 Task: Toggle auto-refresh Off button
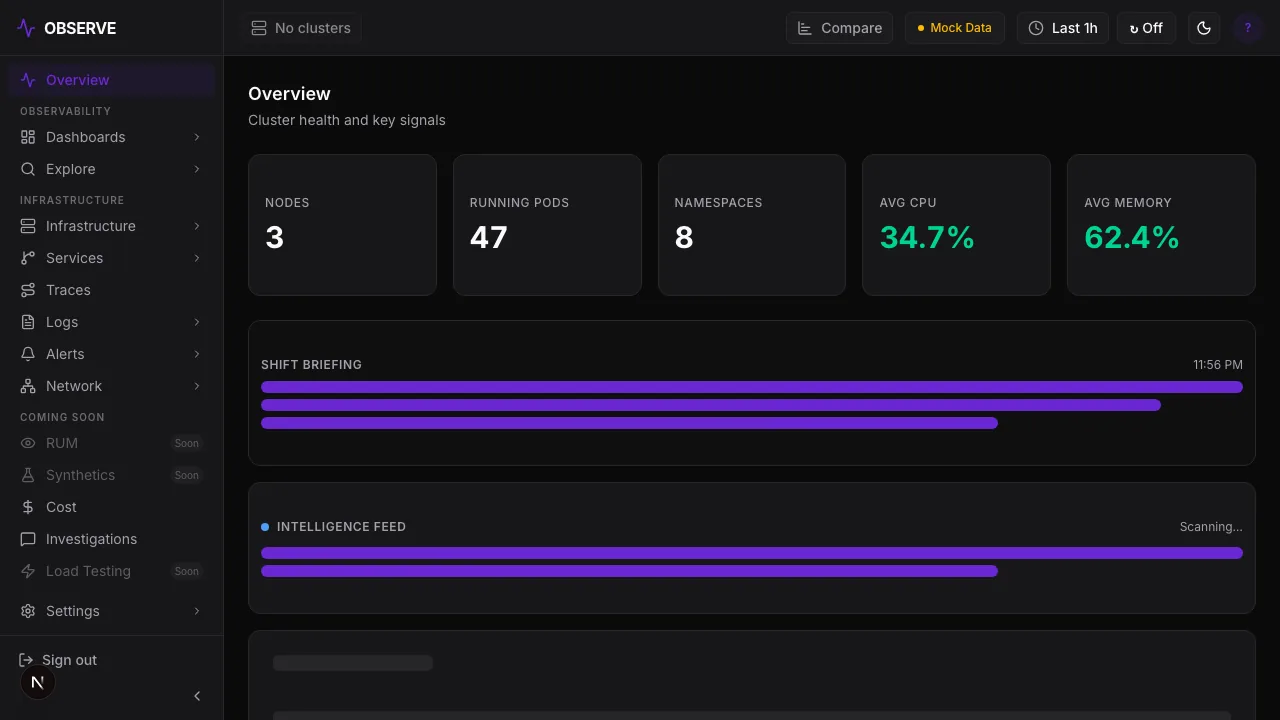(1146, 28)
